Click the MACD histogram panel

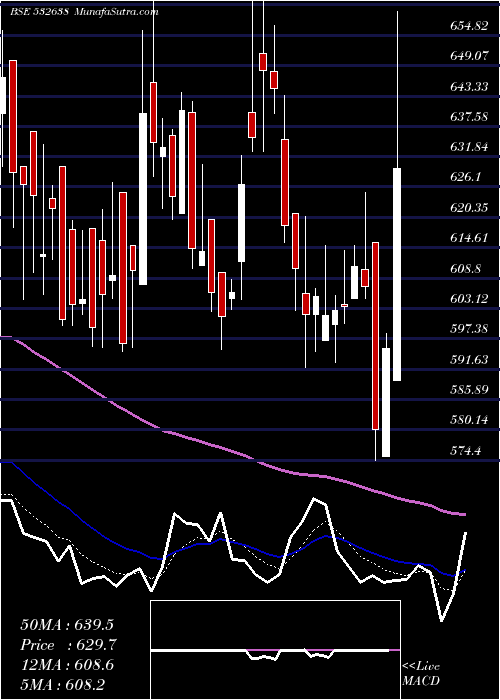[x=275, y=650]
